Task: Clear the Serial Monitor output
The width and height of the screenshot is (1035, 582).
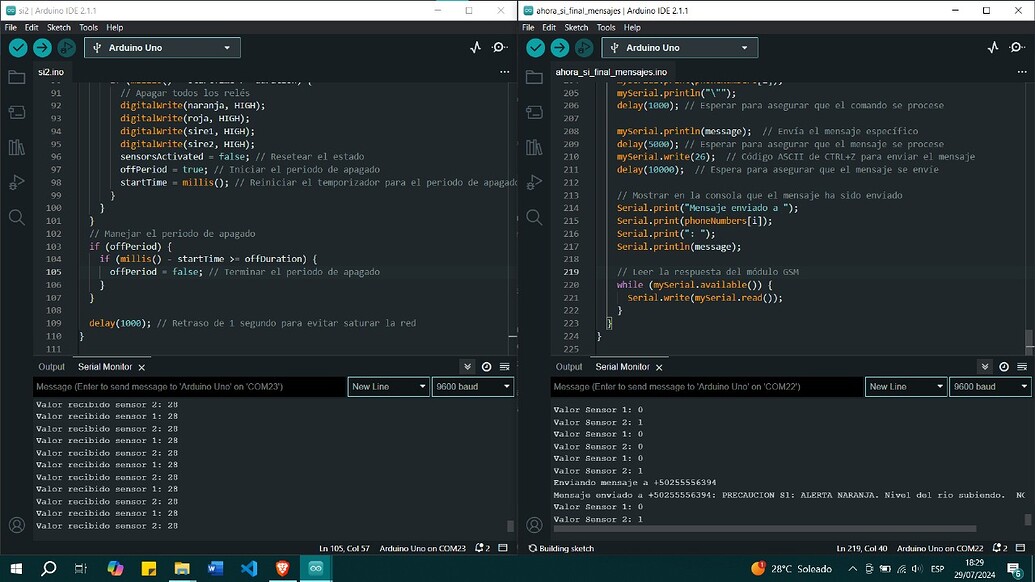Action: (505, 366)
